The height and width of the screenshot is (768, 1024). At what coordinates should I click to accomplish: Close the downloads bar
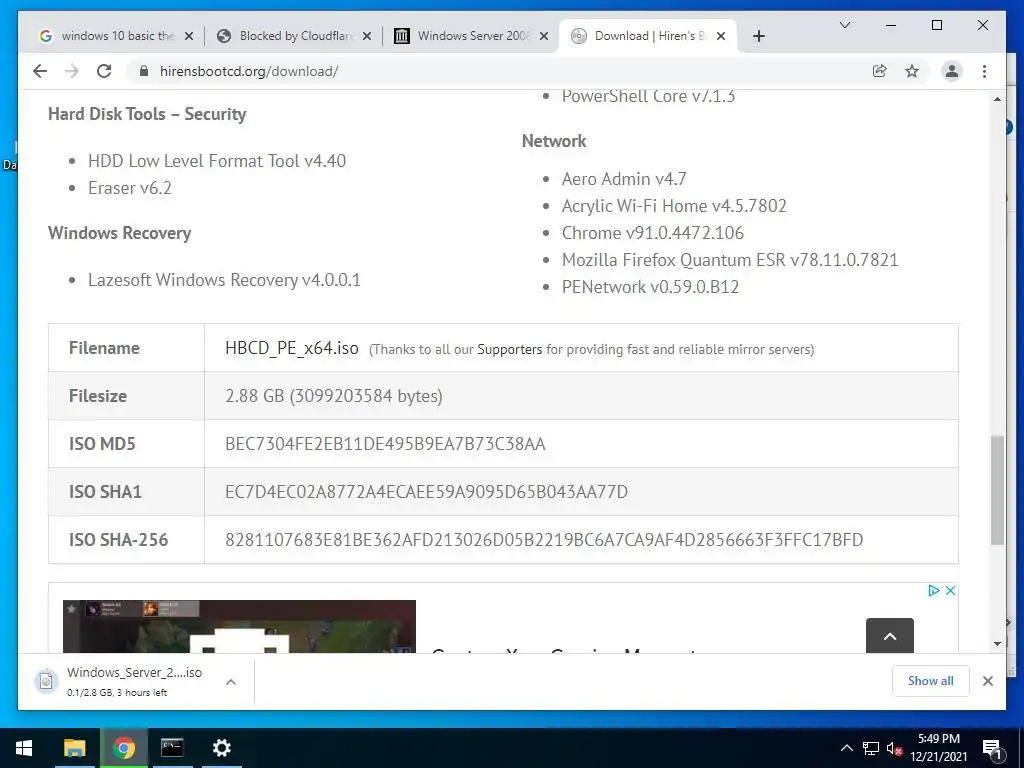[987, 681]
